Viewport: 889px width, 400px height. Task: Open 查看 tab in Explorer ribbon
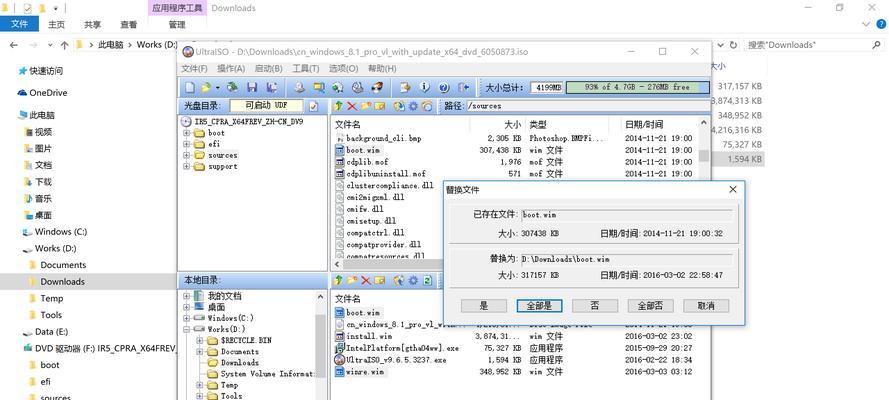[x=129, y=24]
